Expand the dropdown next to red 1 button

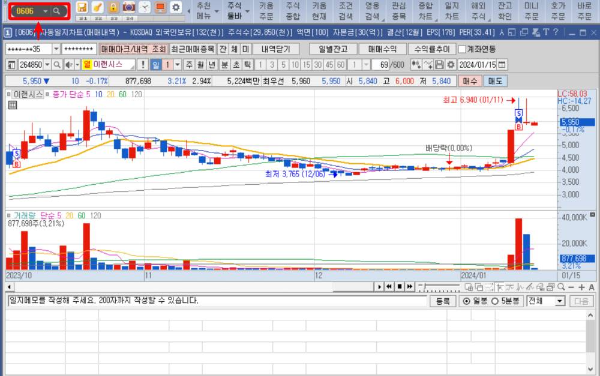(177, 65)
